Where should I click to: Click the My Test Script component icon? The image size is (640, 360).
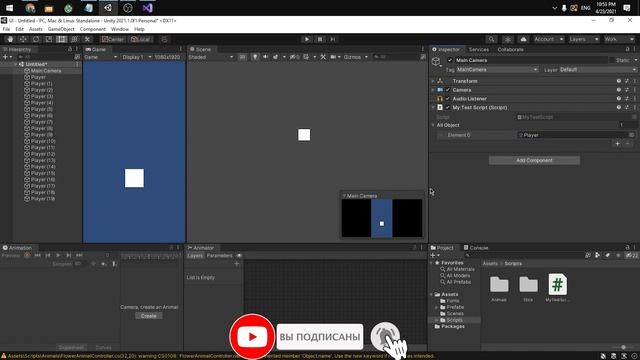point(440,107)
